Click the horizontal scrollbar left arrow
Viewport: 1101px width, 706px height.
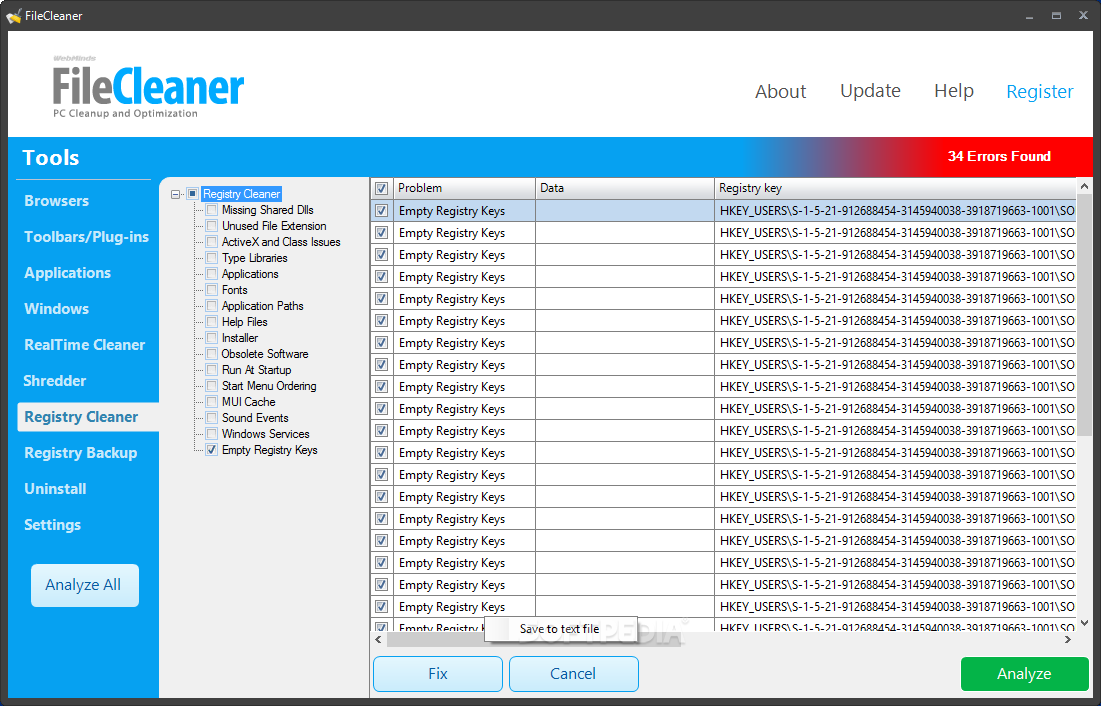coord(378,640)
